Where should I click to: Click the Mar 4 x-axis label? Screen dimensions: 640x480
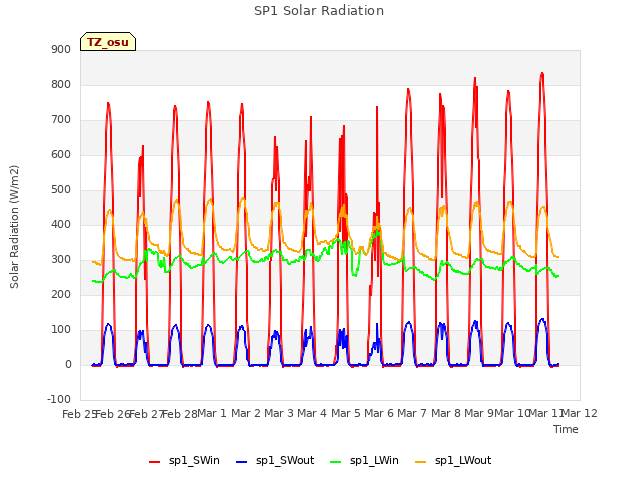pyautogui.click(x=312, y=413)
